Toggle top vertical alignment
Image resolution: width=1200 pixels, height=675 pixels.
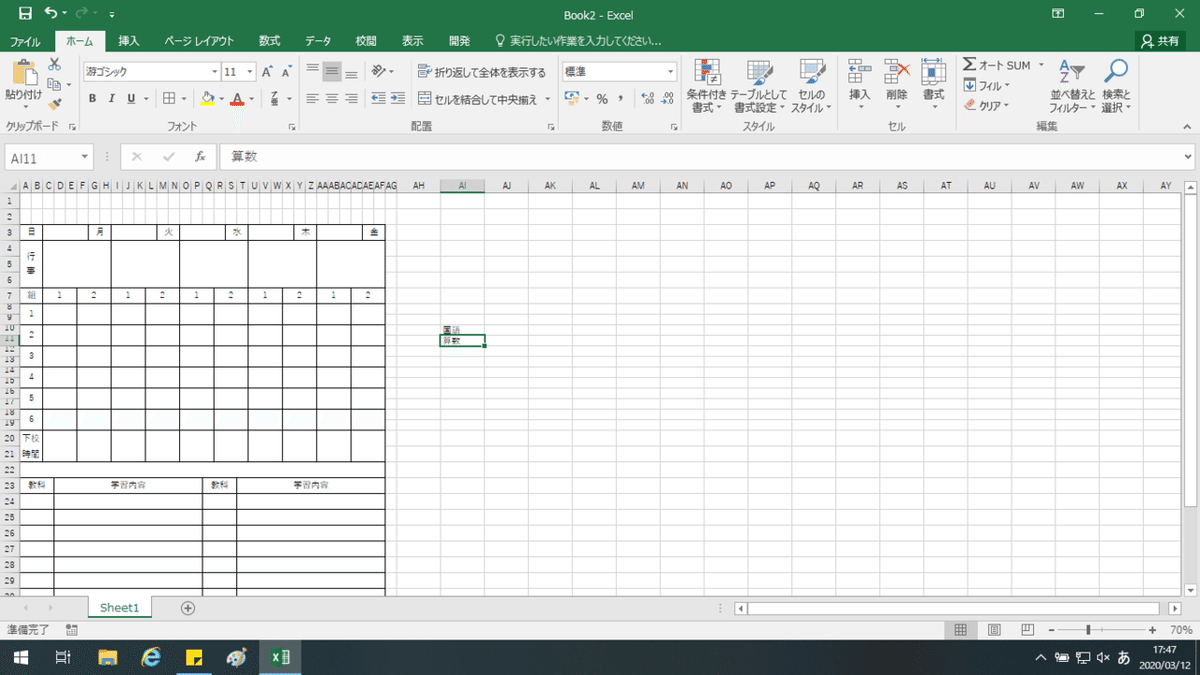[312, 71]
